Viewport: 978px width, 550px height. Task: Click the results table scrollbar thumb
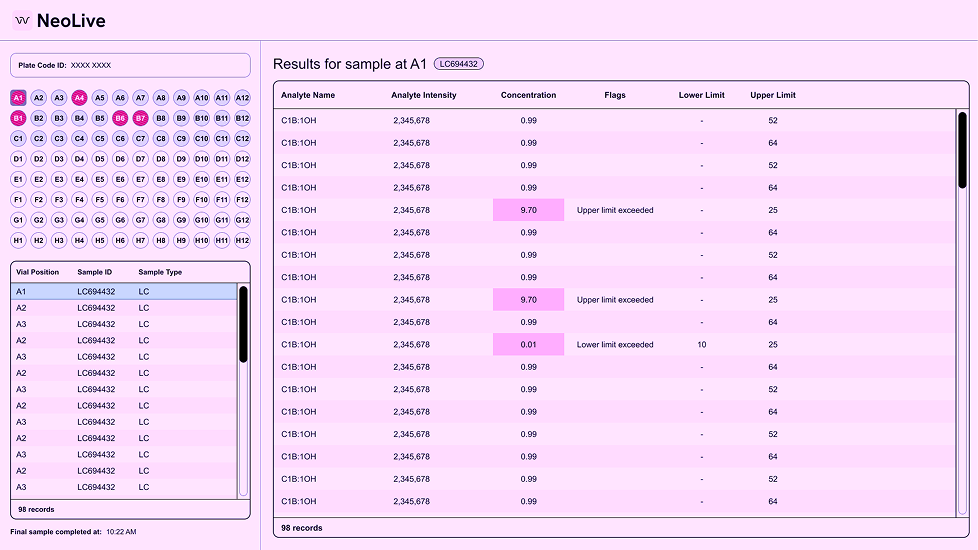tap(962, 150)
